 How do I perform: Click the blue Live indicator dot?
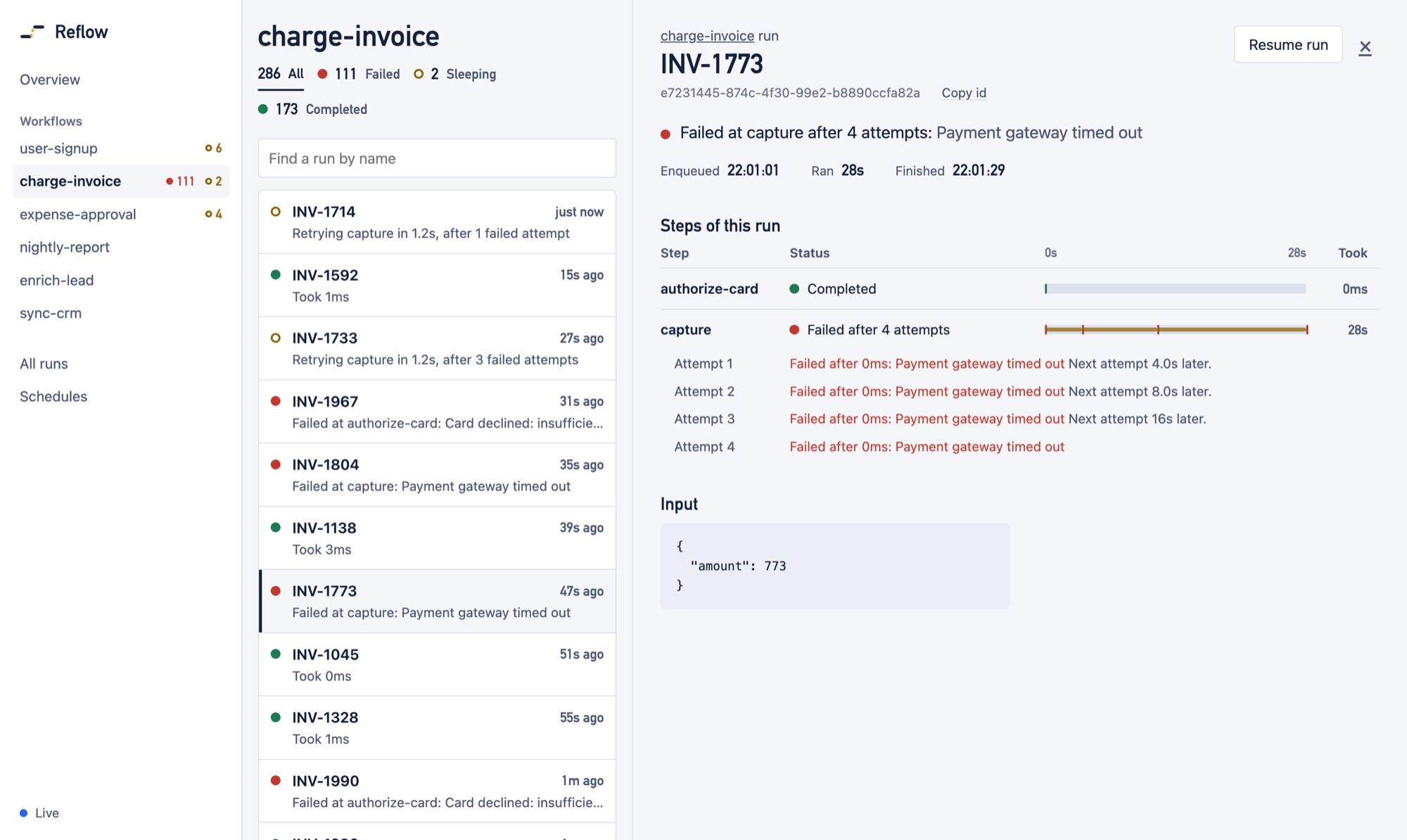tap(24, 813)
